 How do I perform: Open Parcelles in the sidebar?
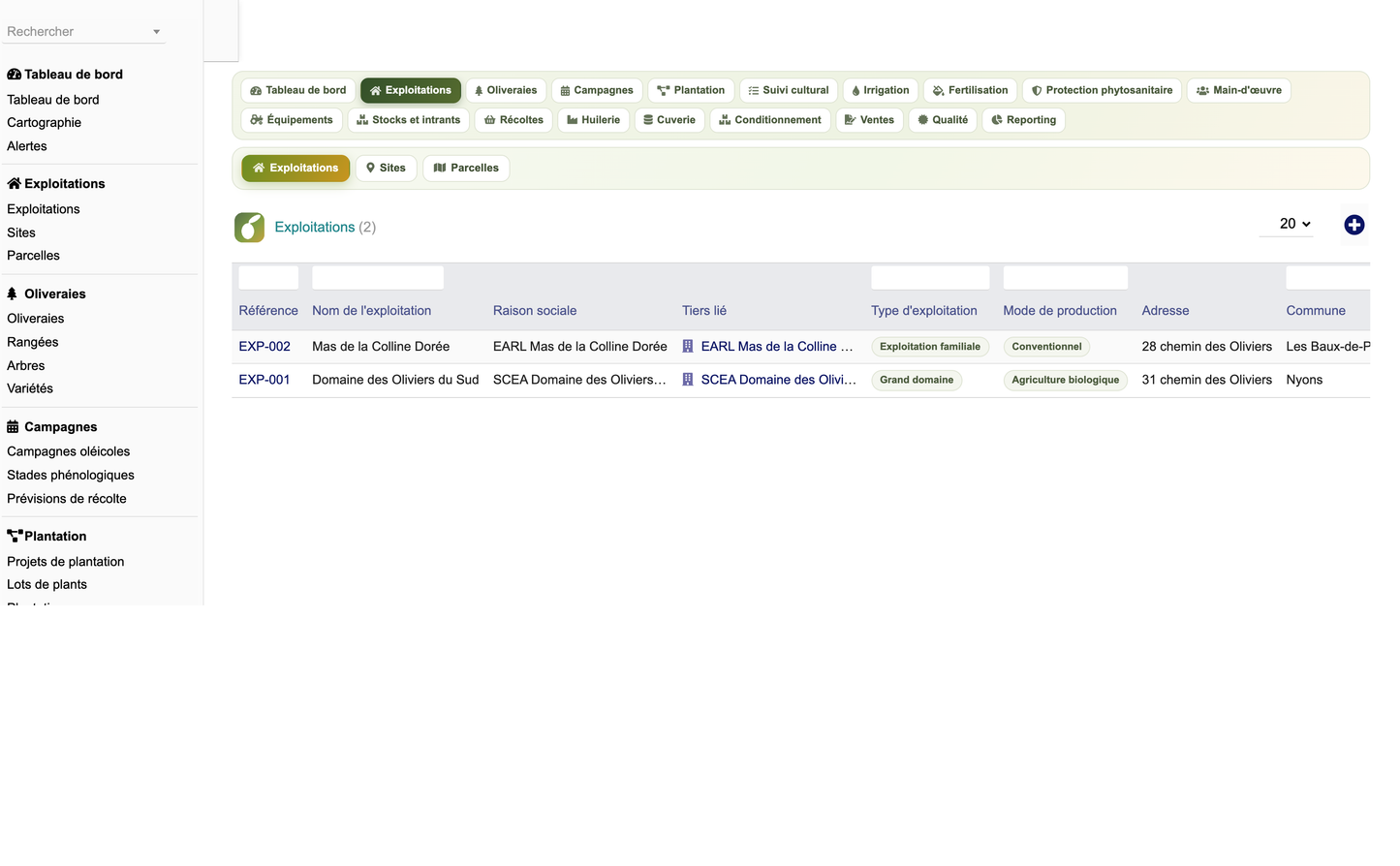click(x=34, y=256)
